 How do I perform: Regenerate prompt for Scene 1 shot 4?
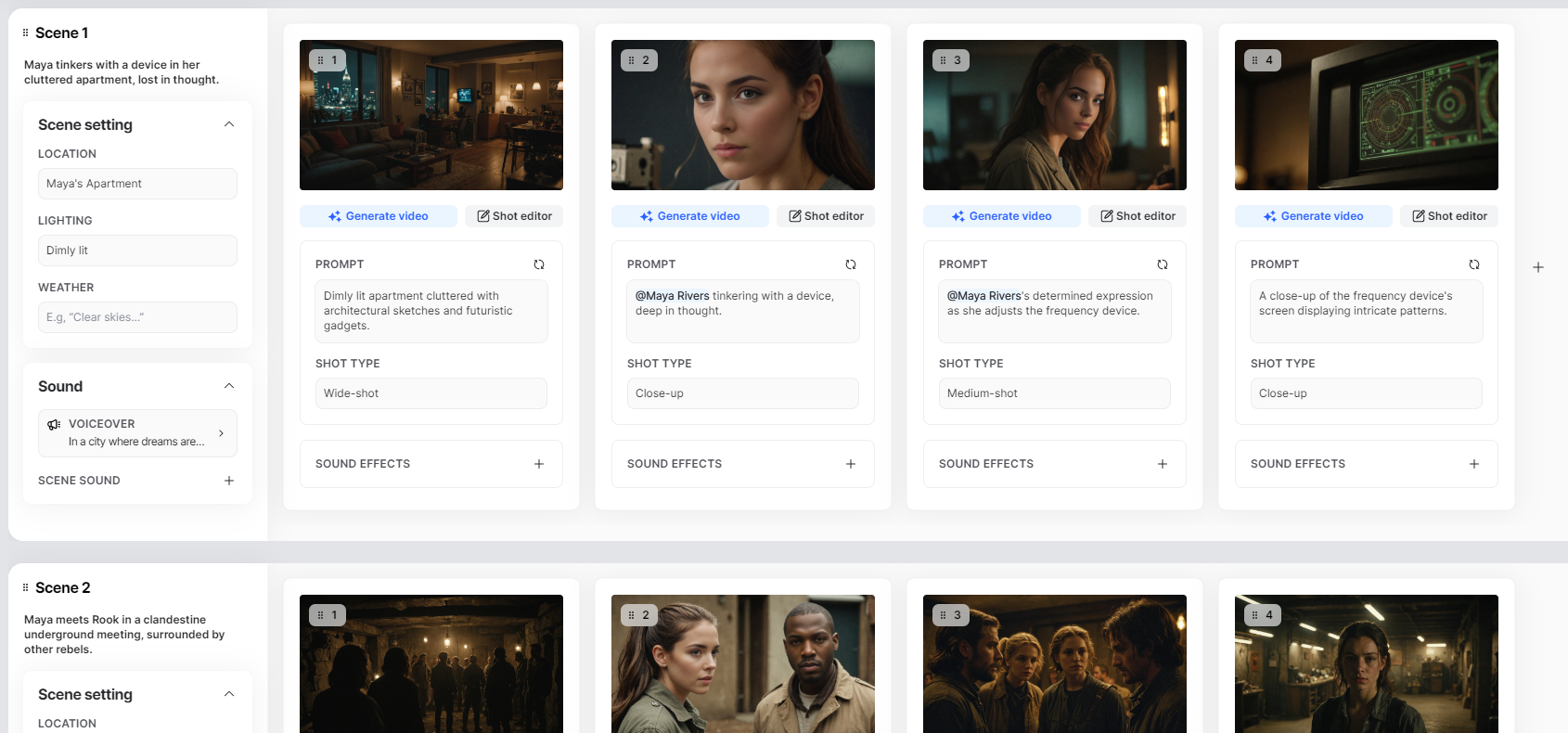point(1474,264)
